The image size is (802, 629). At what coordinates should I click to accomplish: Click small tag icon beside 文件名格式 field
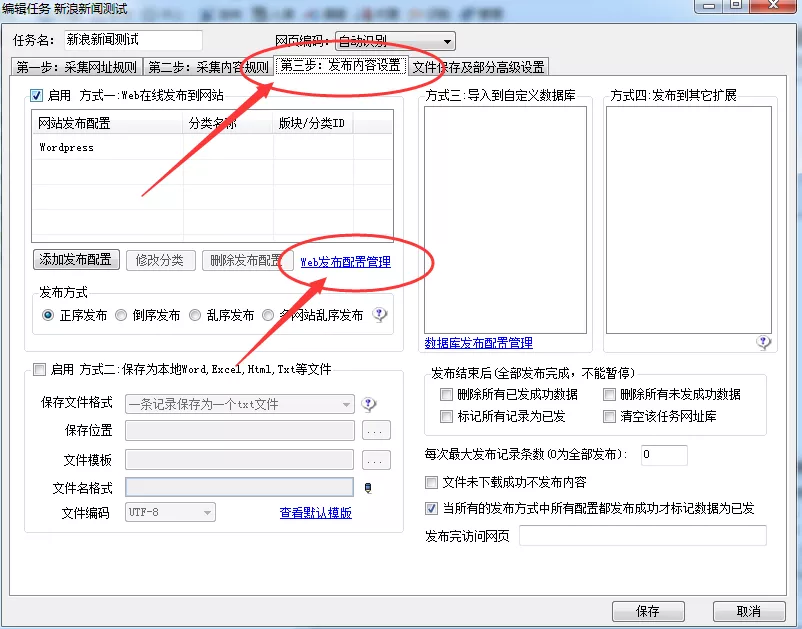pyautogui.click(x=367, y=487)
